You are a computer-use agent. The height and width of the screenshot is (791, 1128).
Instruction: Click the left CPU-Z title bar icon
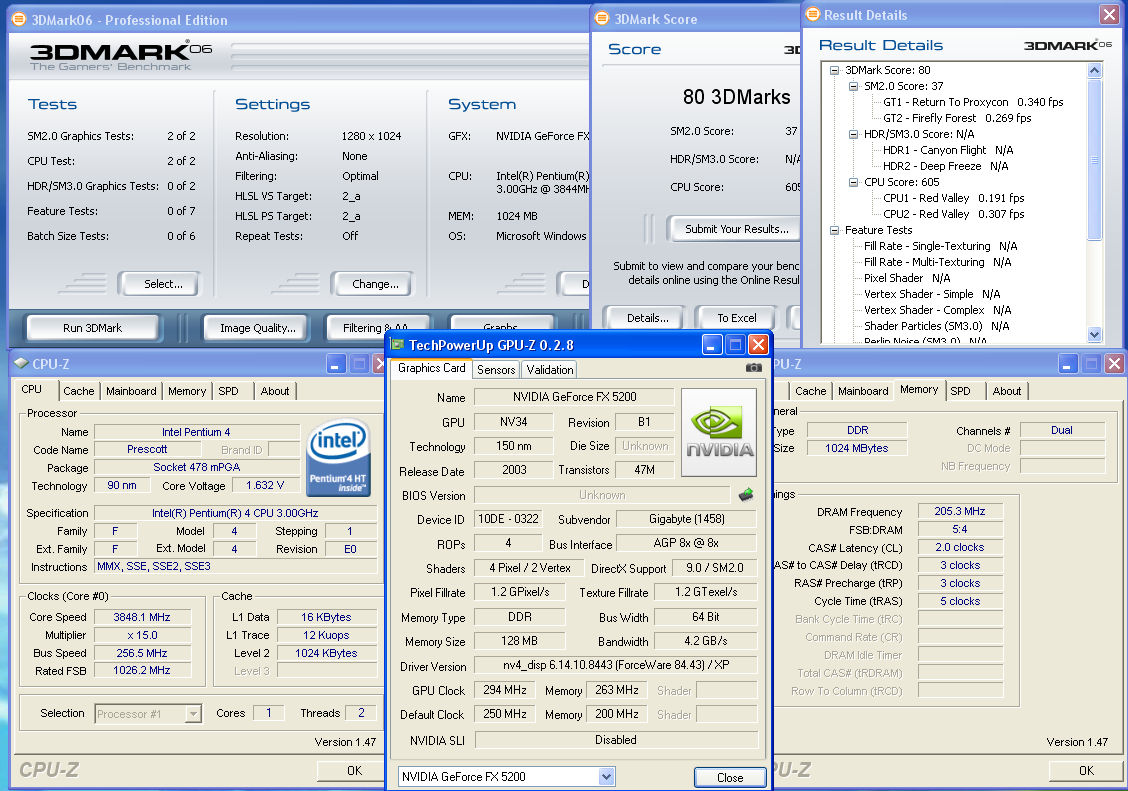tap(21, 364)
